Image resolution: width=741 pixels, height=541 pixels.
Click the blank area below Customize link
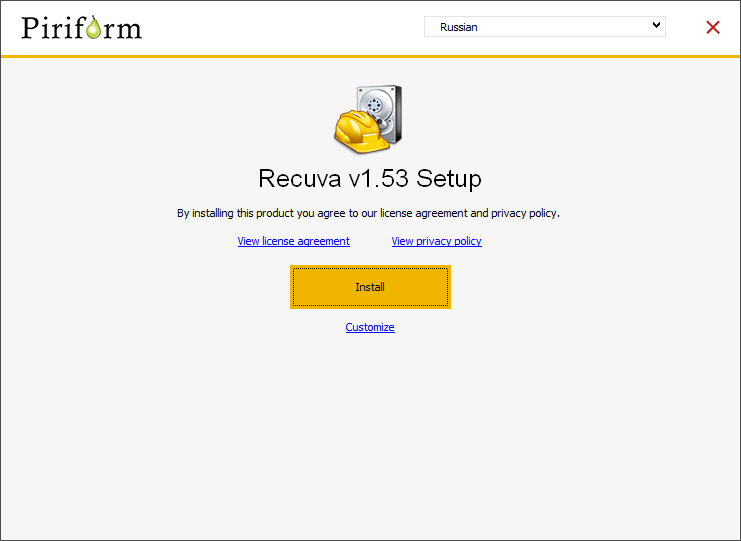coord(370,430)
